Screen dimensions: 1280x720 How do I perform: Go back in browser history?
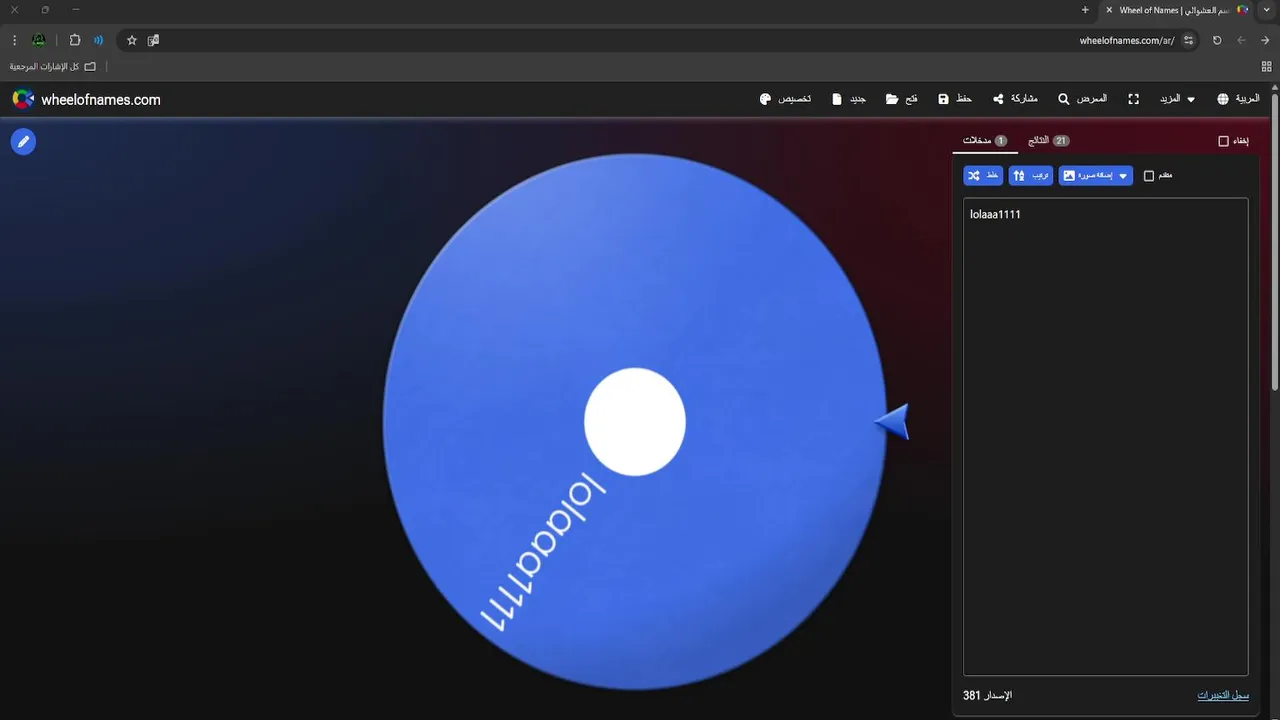(1265, 40)
